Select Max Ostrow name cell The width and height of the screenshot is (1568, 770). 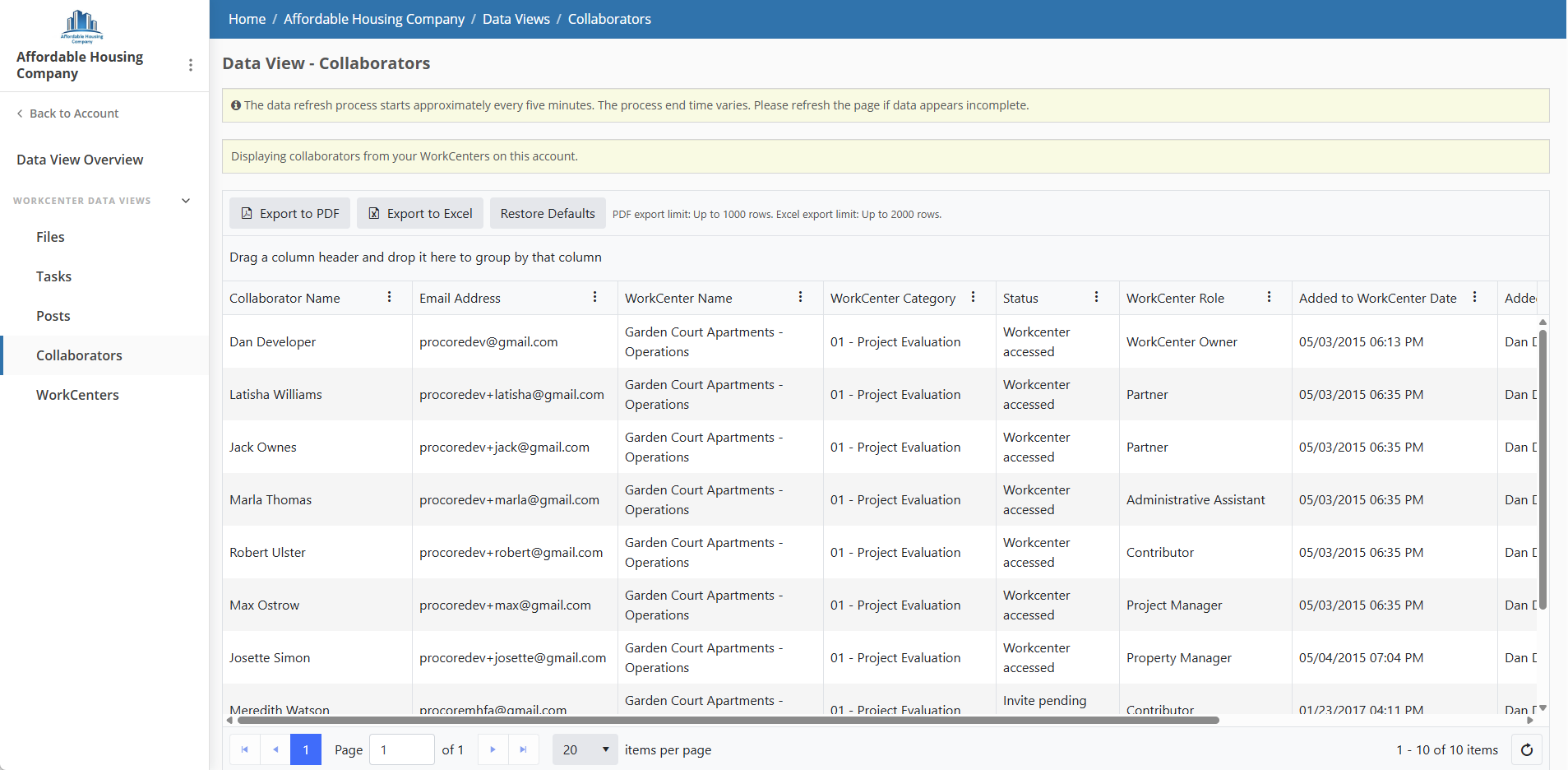click(x=317, y=605)
